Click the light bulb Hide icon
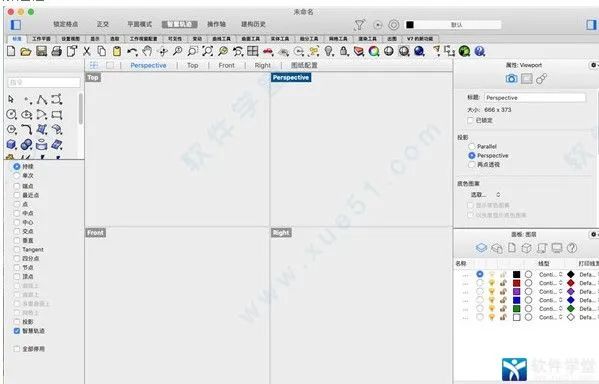 tap(329, 51)
